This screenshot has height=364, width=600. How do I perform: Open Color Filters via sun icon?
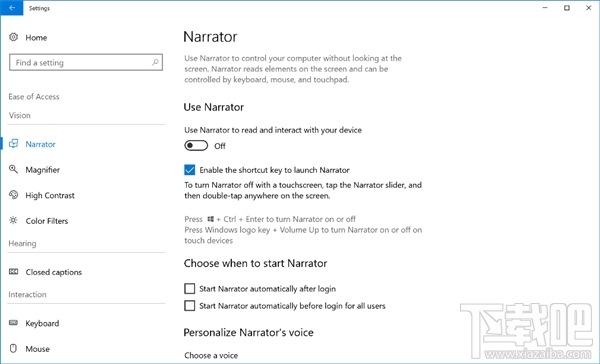tap(13, 220)
